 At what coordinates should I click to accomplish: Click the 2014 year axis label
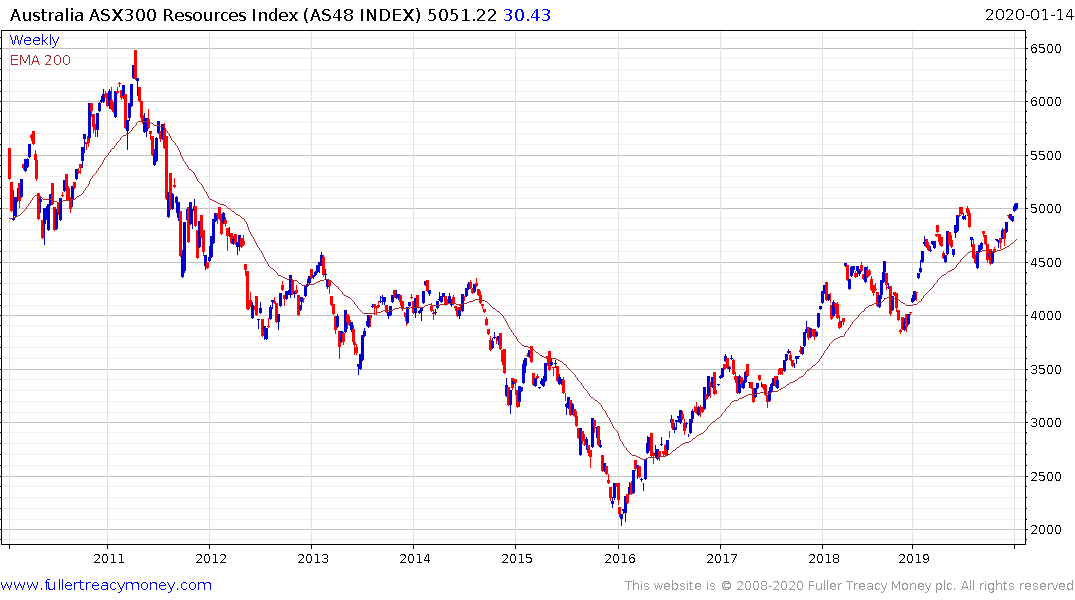(415, 558)
